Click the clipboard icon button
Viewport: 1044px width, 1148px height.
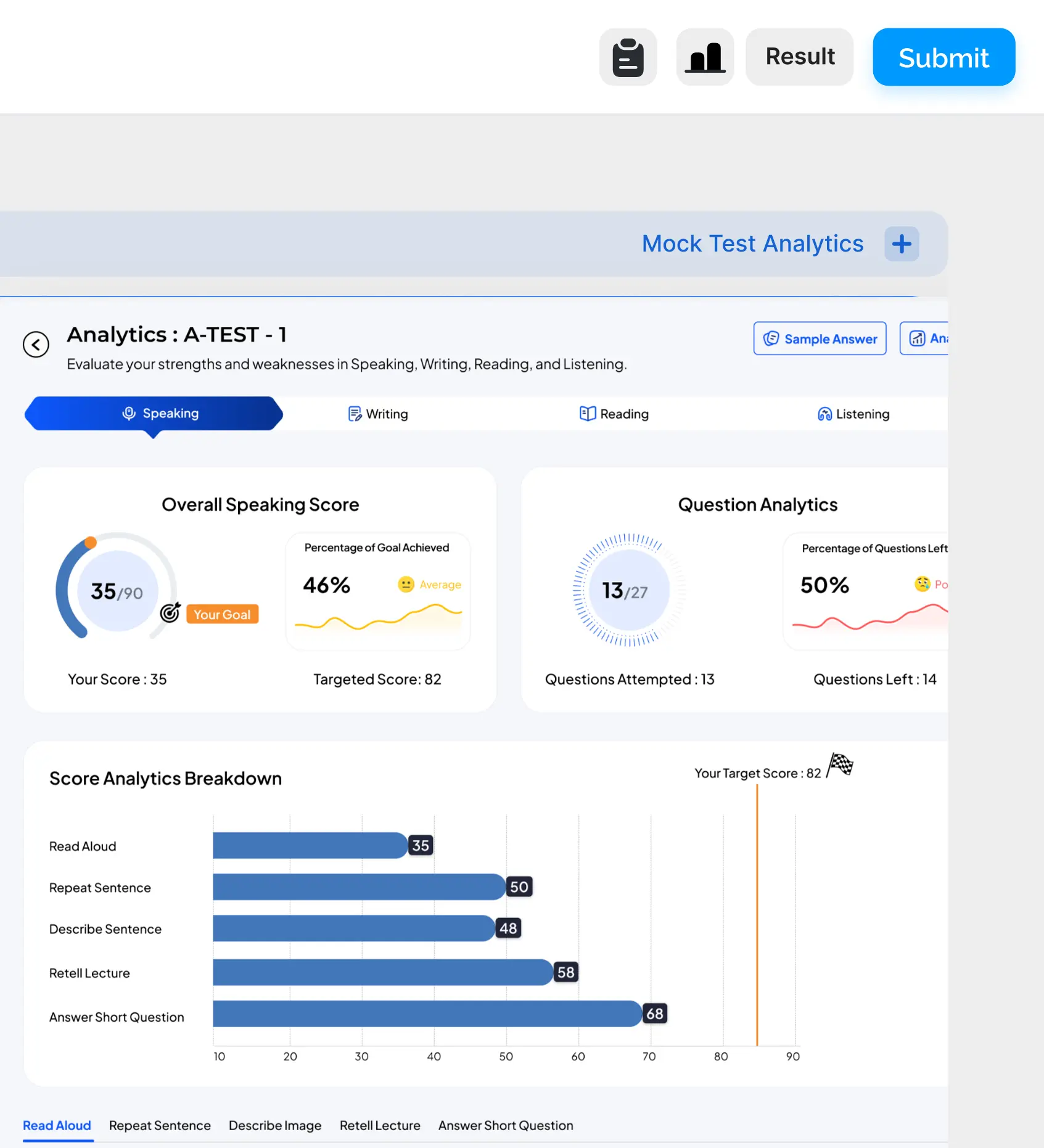click(628, 57)
